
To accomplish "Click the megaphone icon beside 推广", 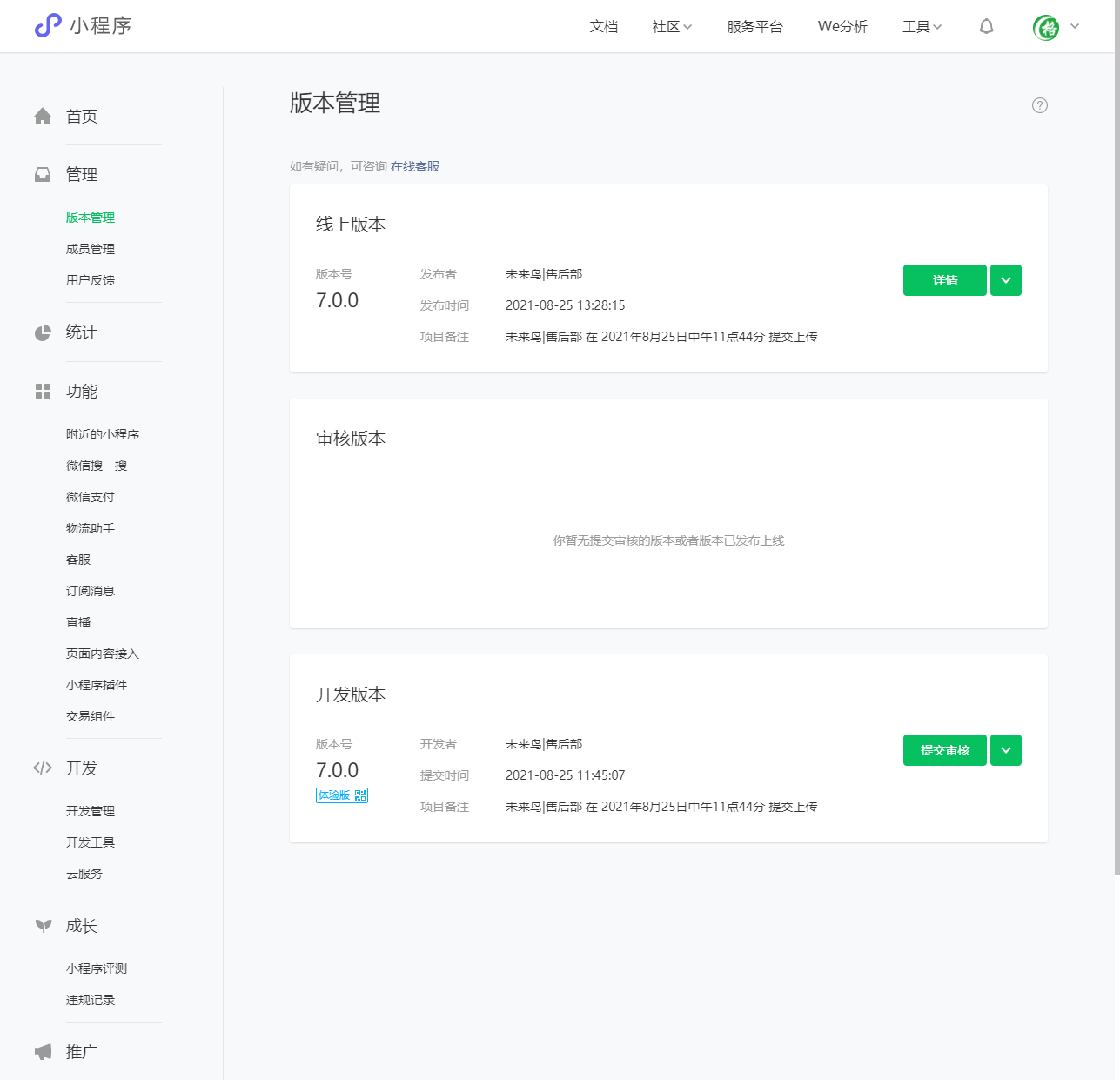I will pos(43,1051).
